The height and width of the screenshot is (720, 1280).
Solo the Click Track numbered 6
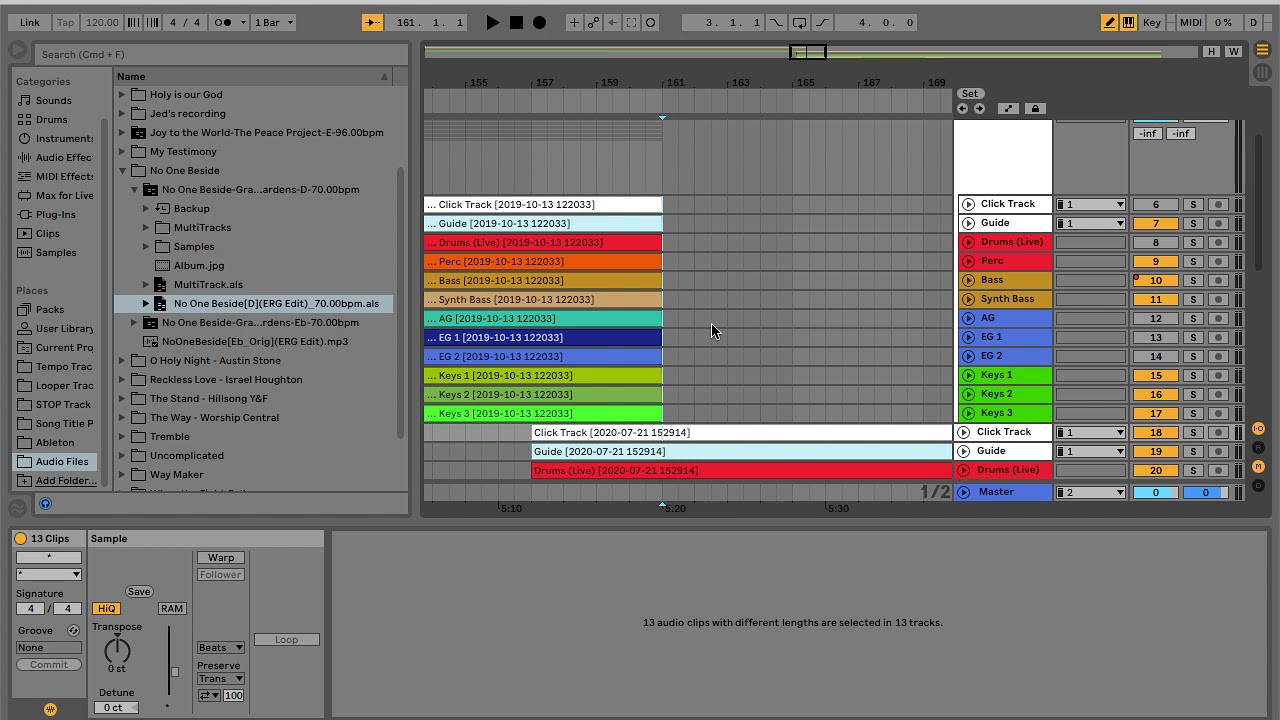point(1193,204)
